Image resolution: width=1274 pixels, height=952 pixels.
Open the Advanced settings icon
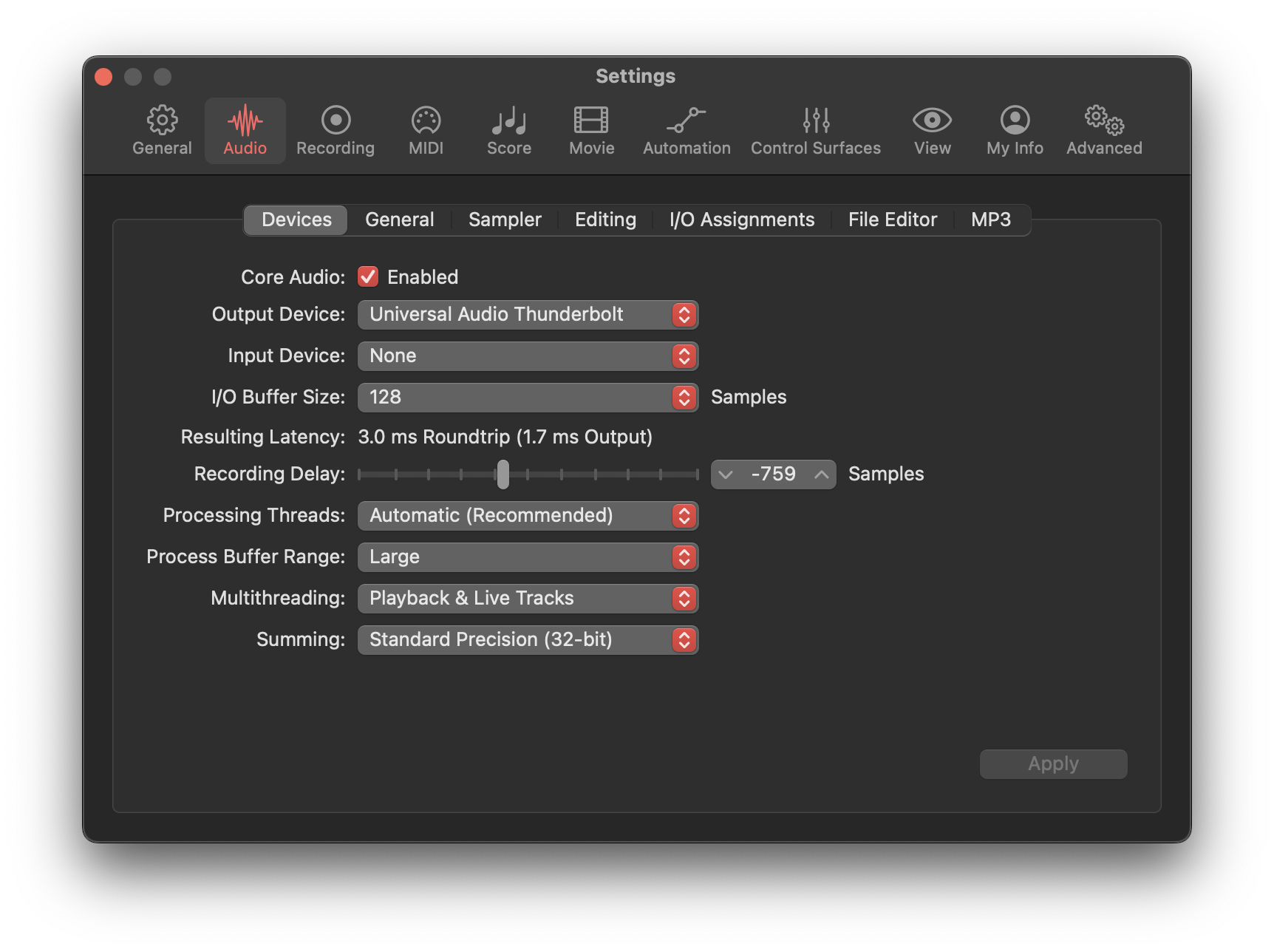[x=1103, y=130]
